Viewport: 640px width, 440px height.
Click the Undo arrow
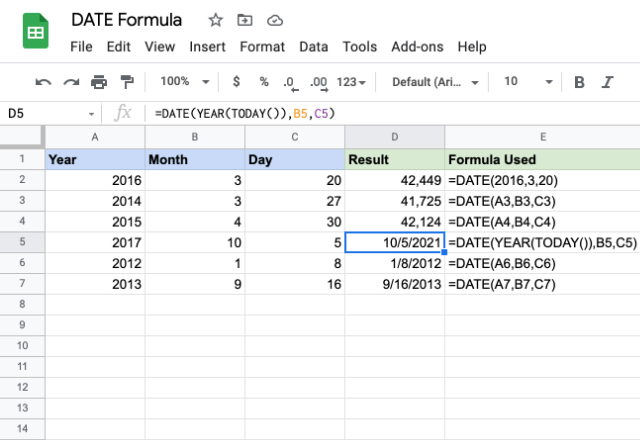point(43,82)
